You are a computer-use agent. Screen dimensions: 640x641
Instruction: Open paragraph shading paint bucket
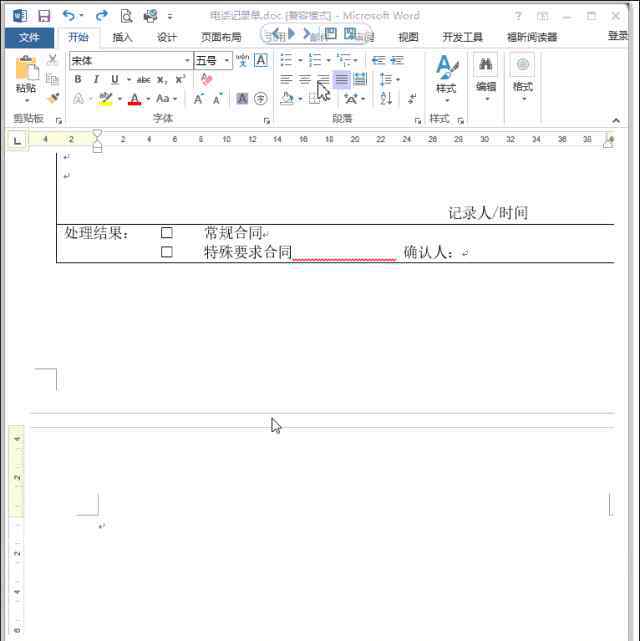(x=287, y=99)
